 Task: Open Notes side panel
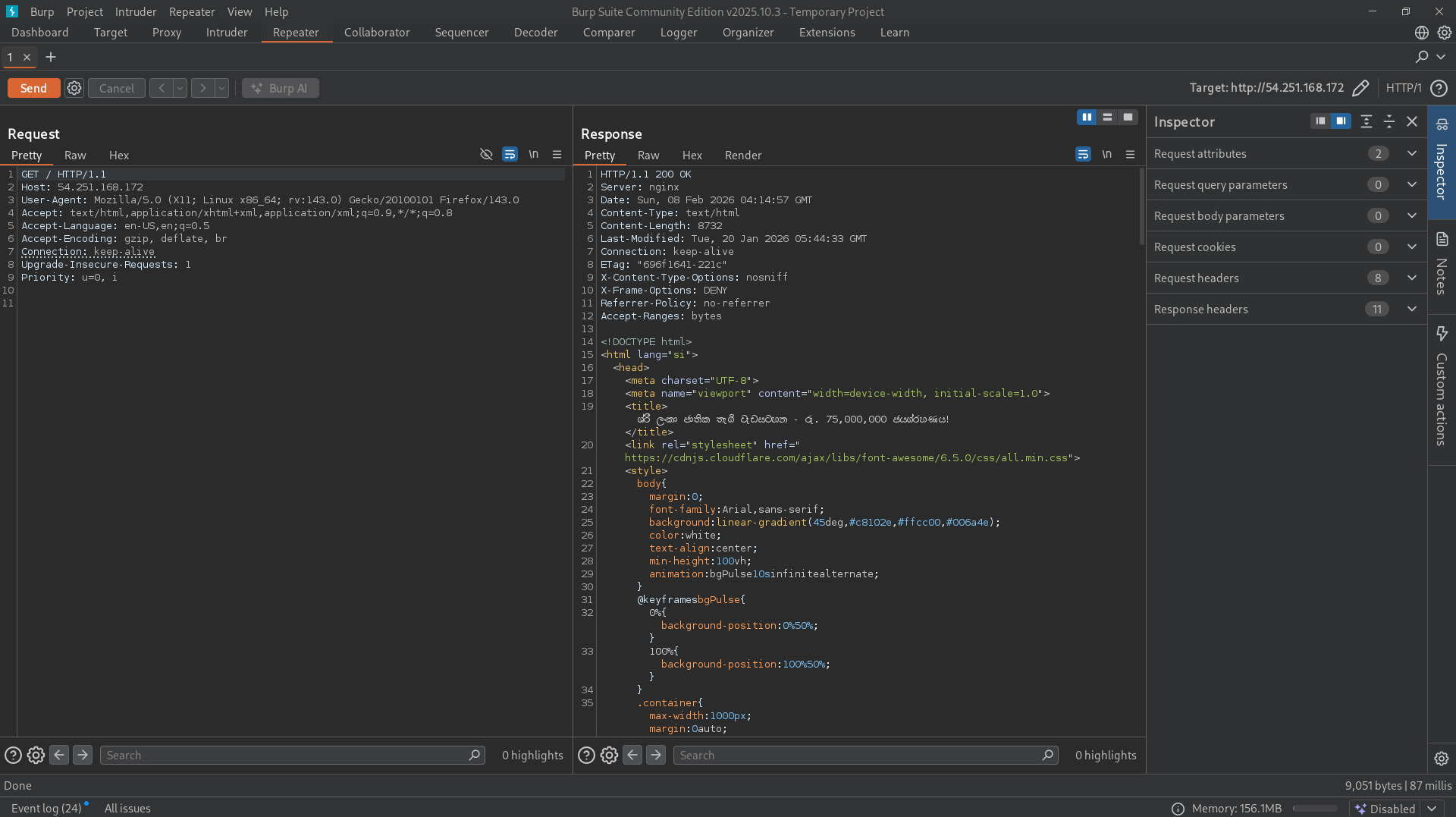[1442, 266]
